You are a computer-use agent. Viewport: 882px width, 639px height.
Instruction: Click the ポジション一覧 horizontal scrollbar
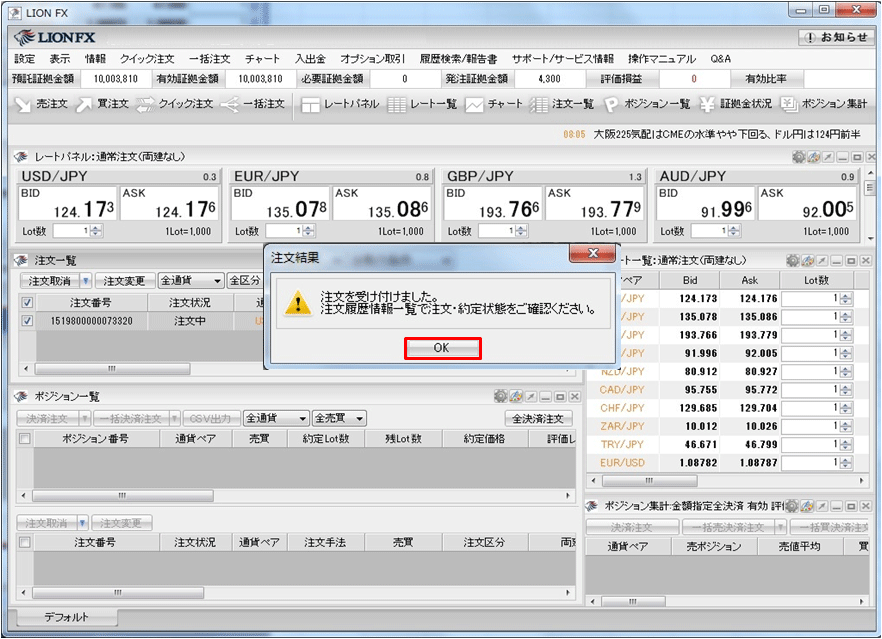pyautogui.click(x=123, y=496)
